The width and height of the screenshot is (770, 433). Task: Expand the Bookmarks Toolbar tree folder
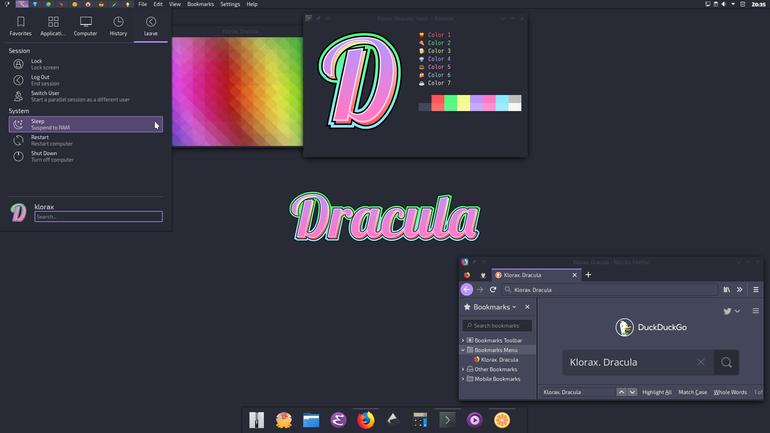(463, 340)
